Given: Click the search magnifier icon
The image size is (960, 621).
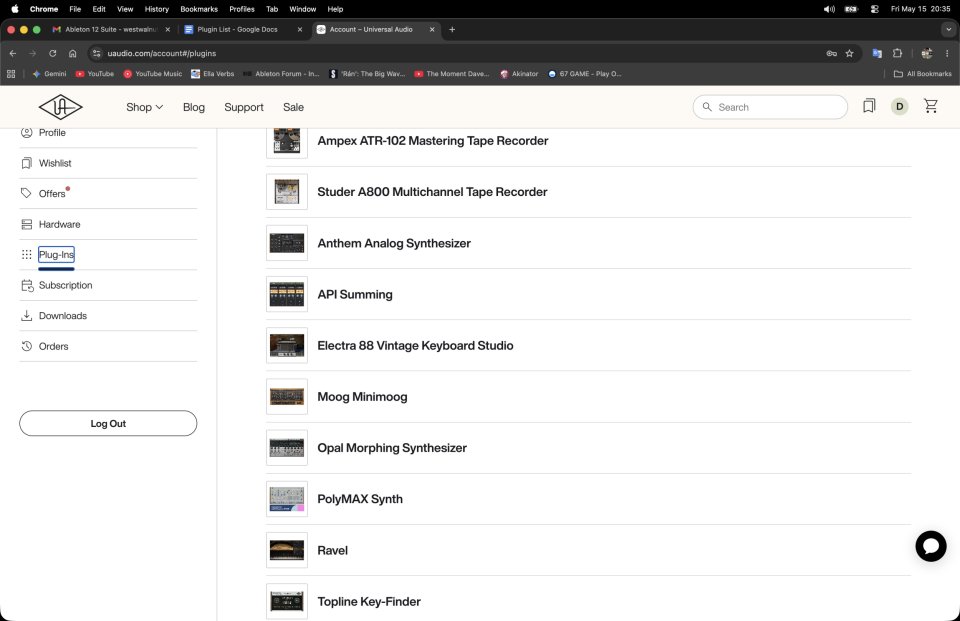Looking at the screenshot, I should 707,107.
